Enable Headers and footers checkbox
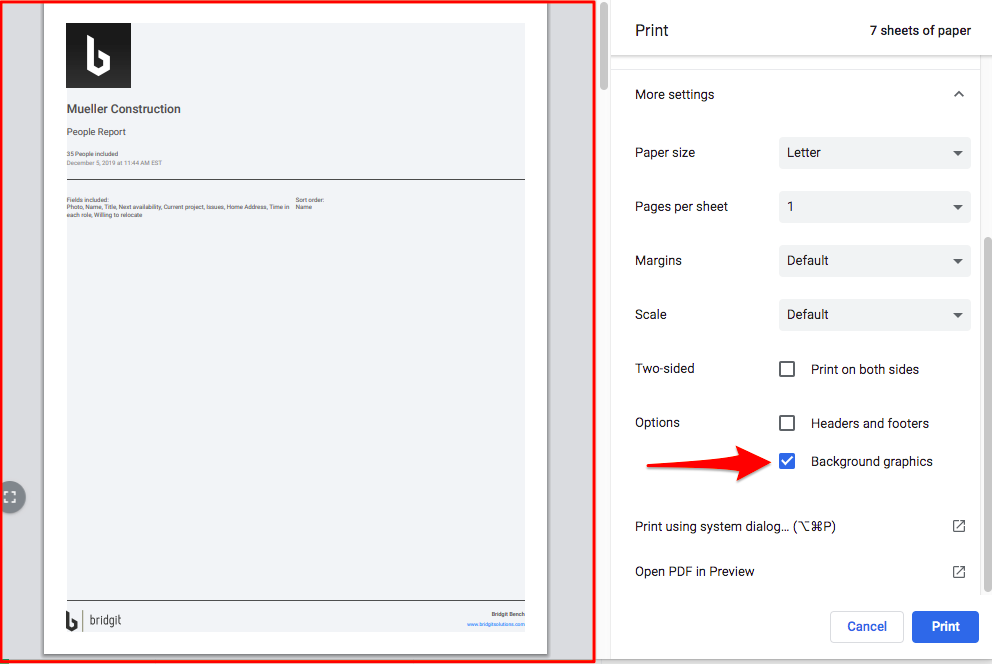Viewport: 992px width, 664px height. click(787, 422)
